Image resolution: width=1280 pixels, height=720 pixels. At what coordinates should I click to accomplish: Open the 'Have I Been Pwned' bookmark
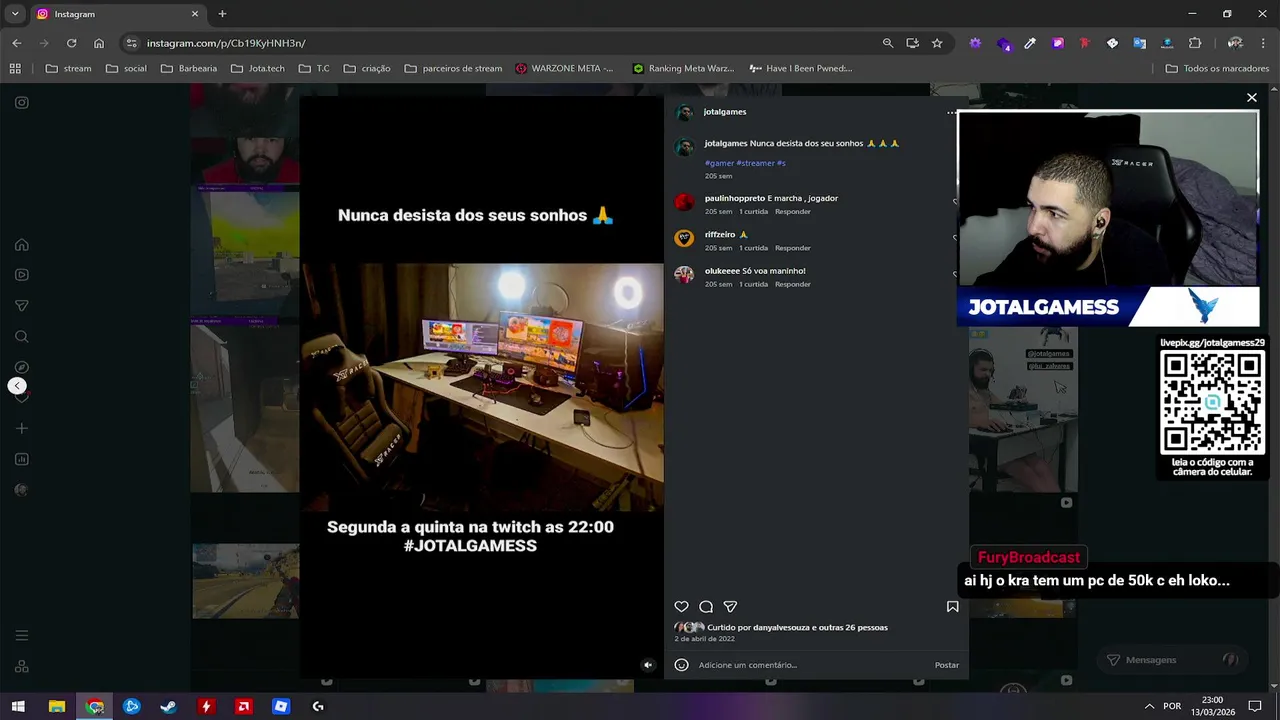point(800,68)
